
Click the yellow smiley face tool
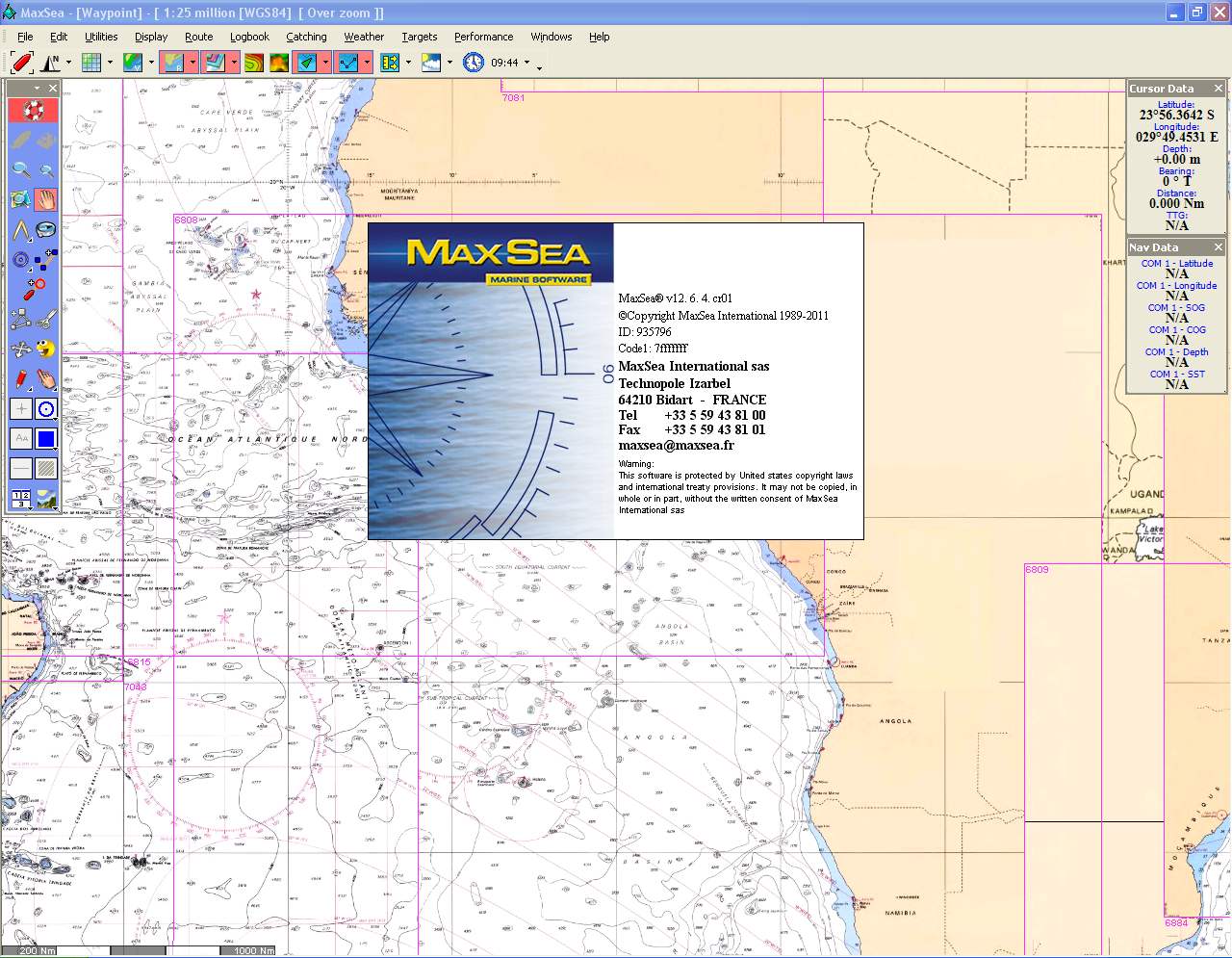(45, 348)
